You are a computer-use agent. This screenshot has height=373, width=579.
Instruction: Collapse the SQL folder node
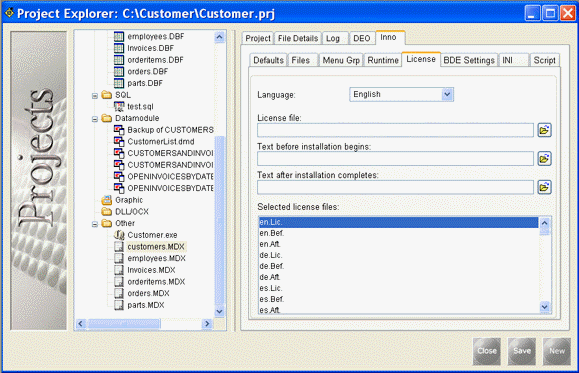(95, 96)
